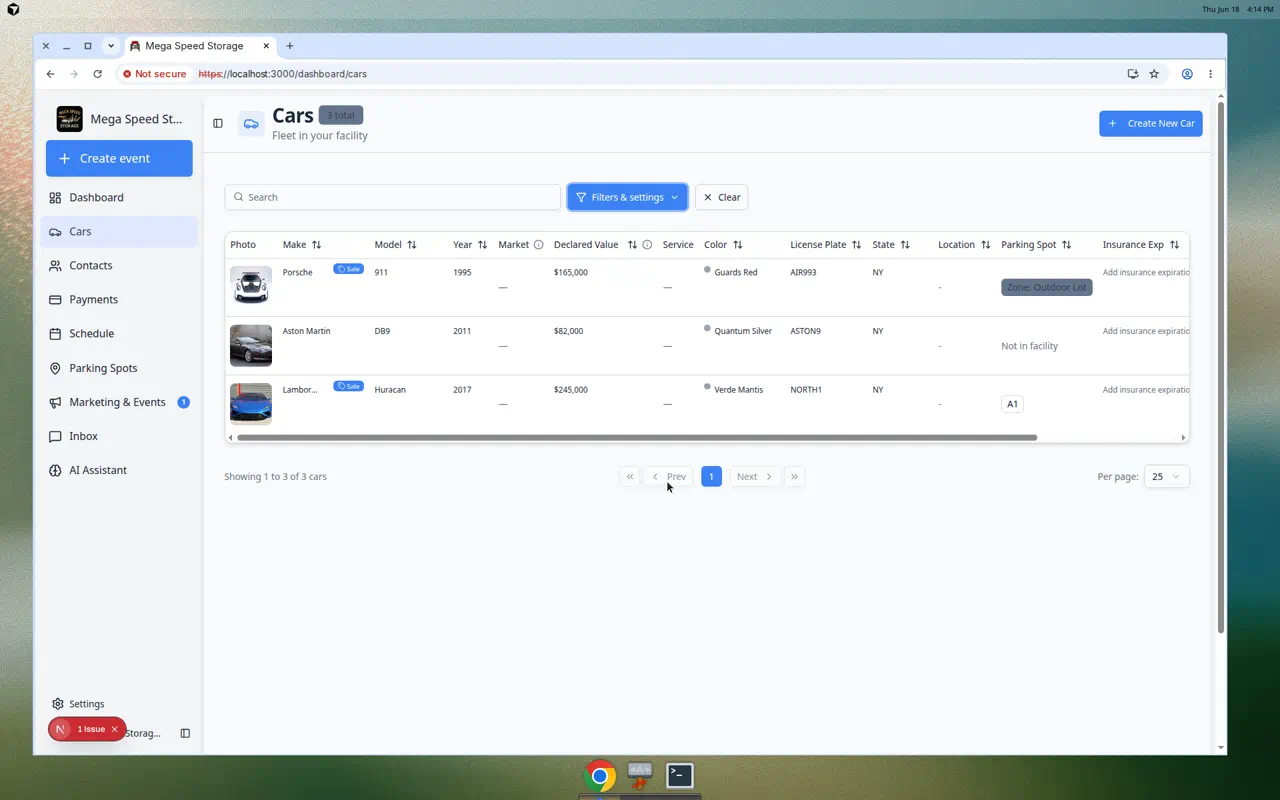The height and width of the screenshot is (800, 1280).
Task: Open the Filters & settings dropdown
Action: (627, 197)
